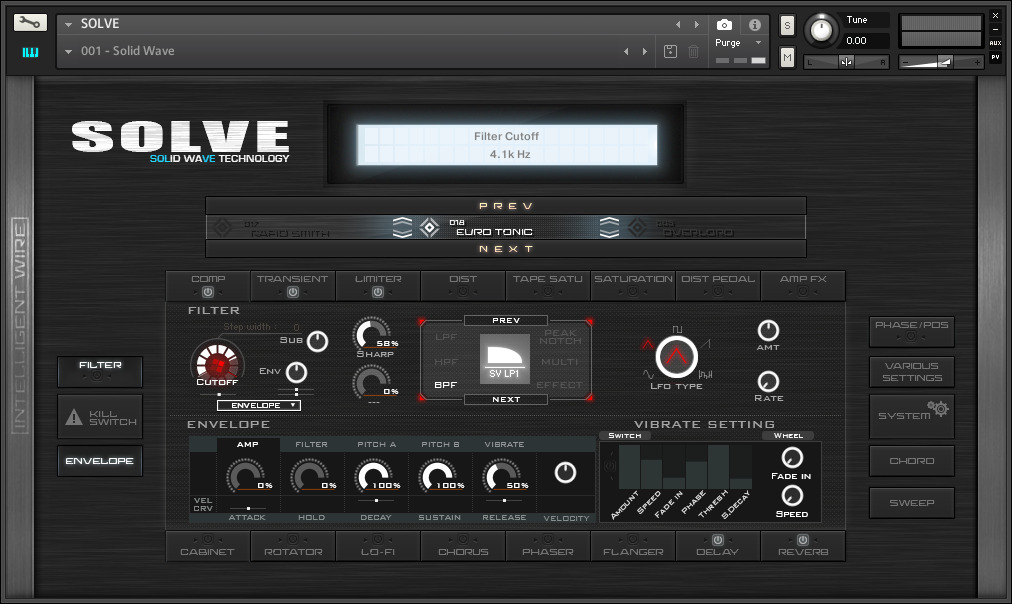Click the trash delete icon
This screenshot has height=604, width=1012.
coord(693,51)
